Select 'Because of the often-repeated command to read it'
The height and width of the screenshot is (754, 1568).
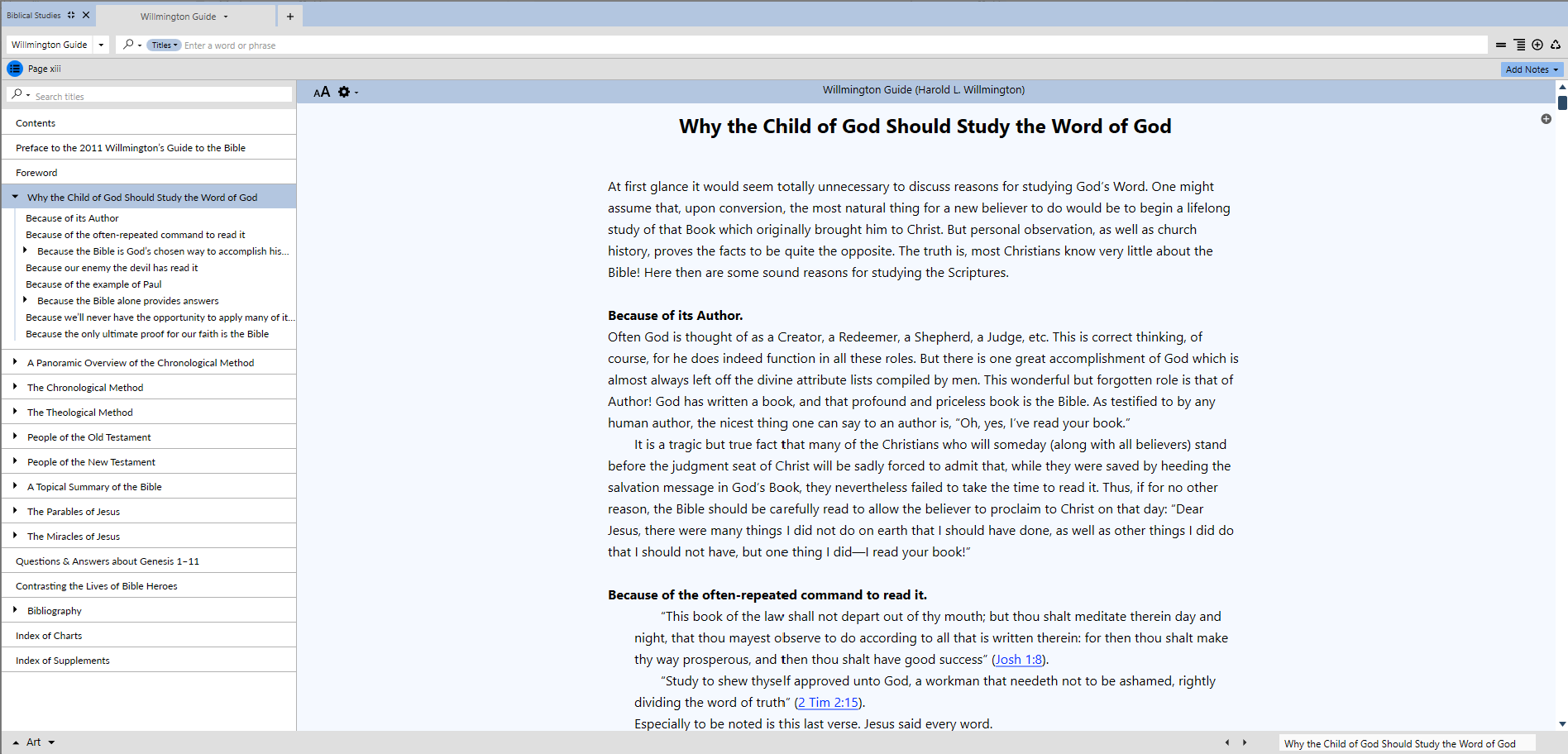tap(136, 235)
